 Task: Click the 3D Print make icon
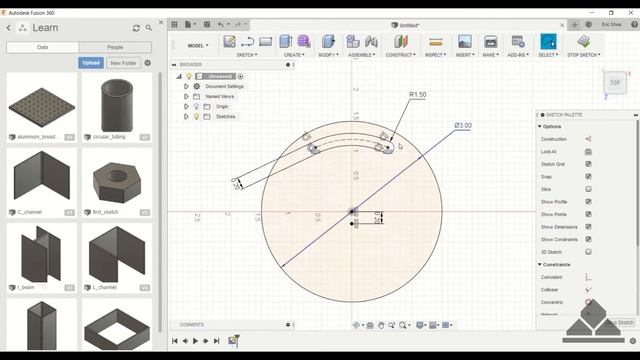tap(490, 42)
